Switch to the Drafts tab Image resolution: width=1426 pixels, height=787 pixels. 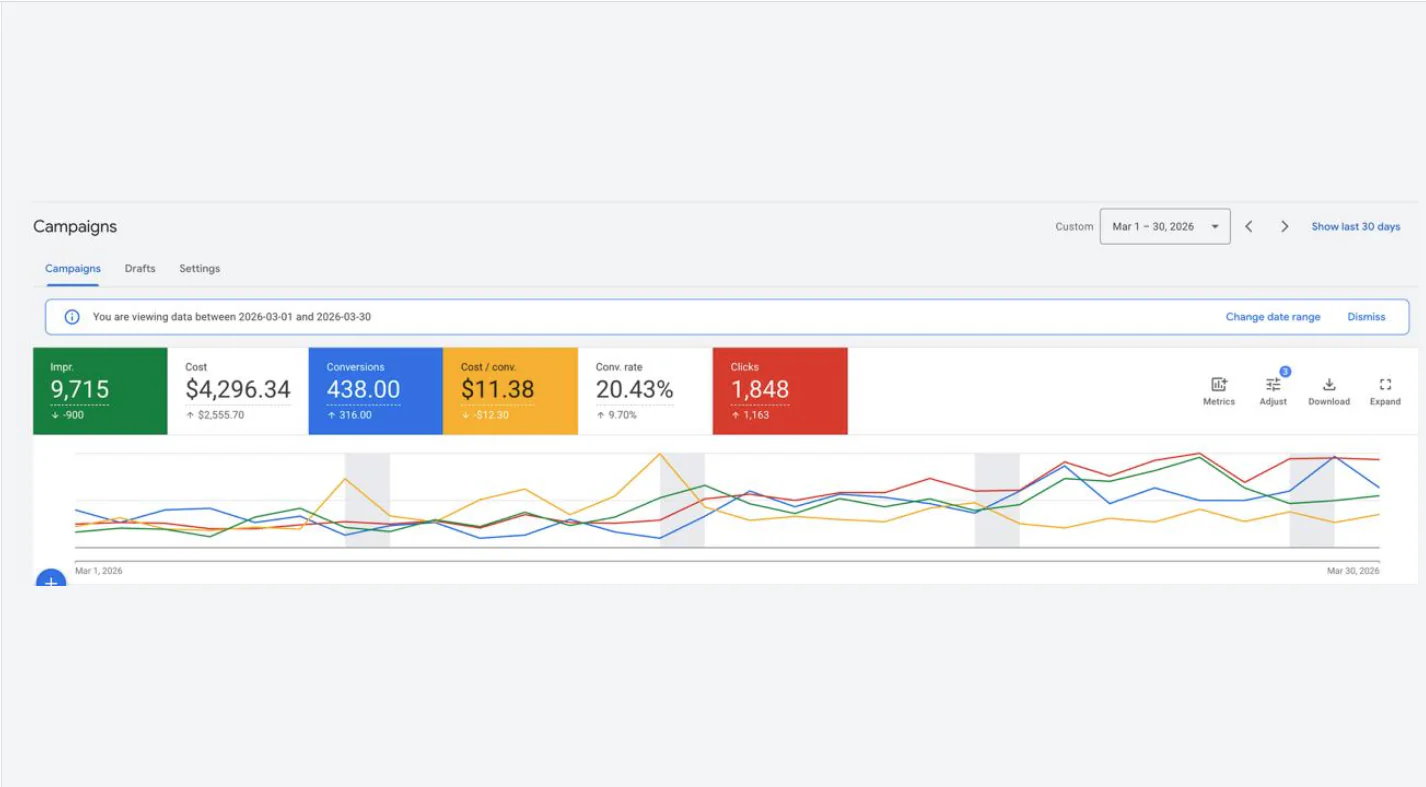(x=139, y=268)
